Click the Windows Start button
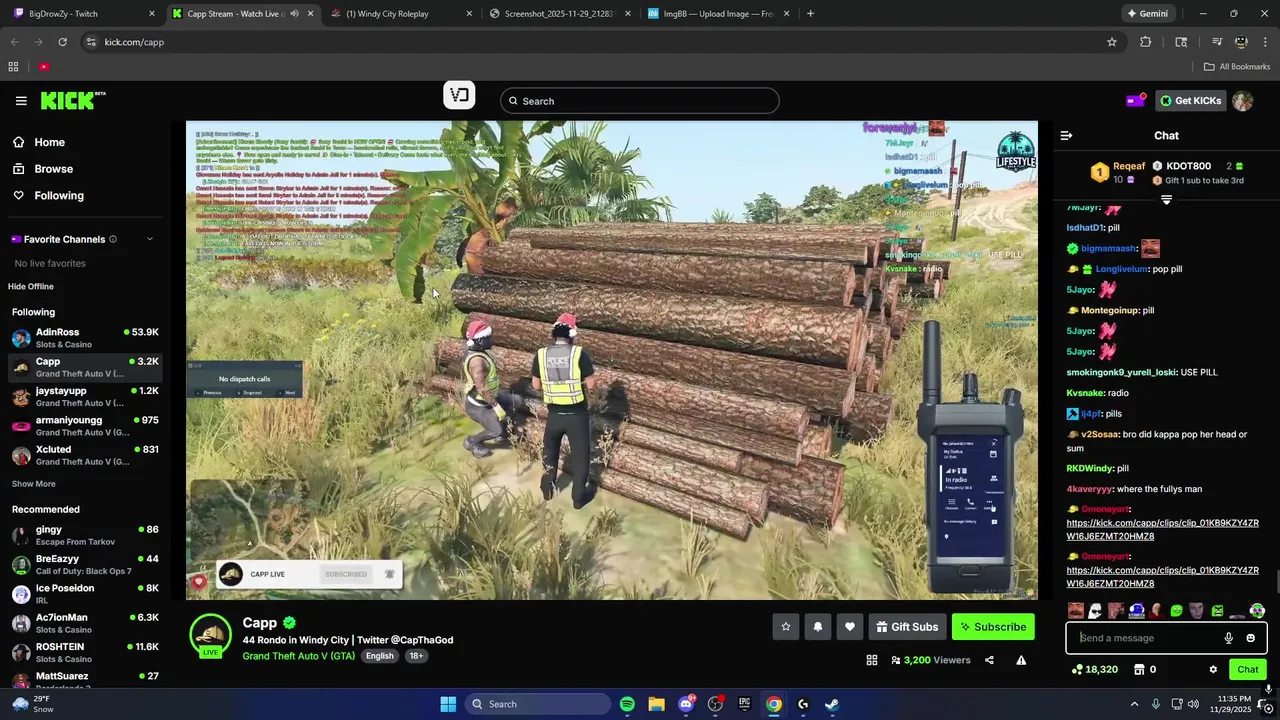This screenshot has height=720, width=1280. [x=448, y=704]
